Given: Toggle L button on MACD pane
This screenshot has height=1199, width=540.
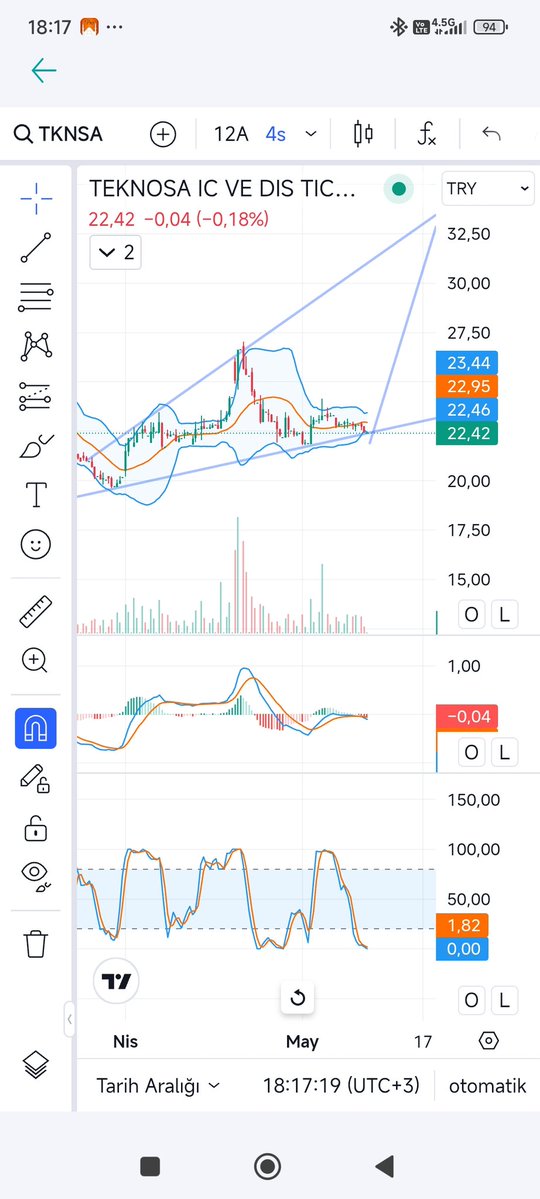Looking at the screenshot, I should [x=504, y=753].
